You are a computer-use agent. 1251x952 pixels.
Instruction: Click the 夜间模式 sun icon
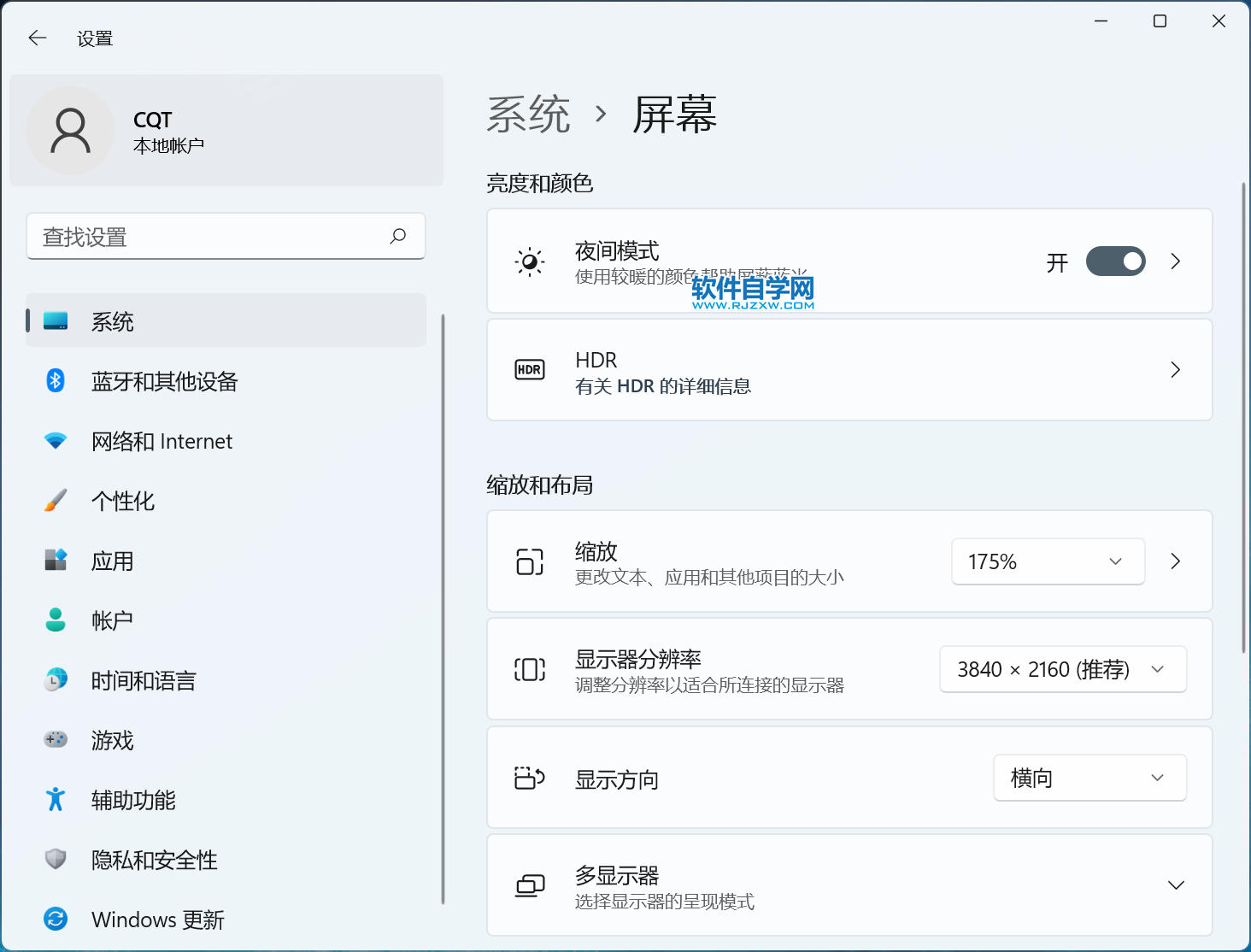[x=530, y=262]
